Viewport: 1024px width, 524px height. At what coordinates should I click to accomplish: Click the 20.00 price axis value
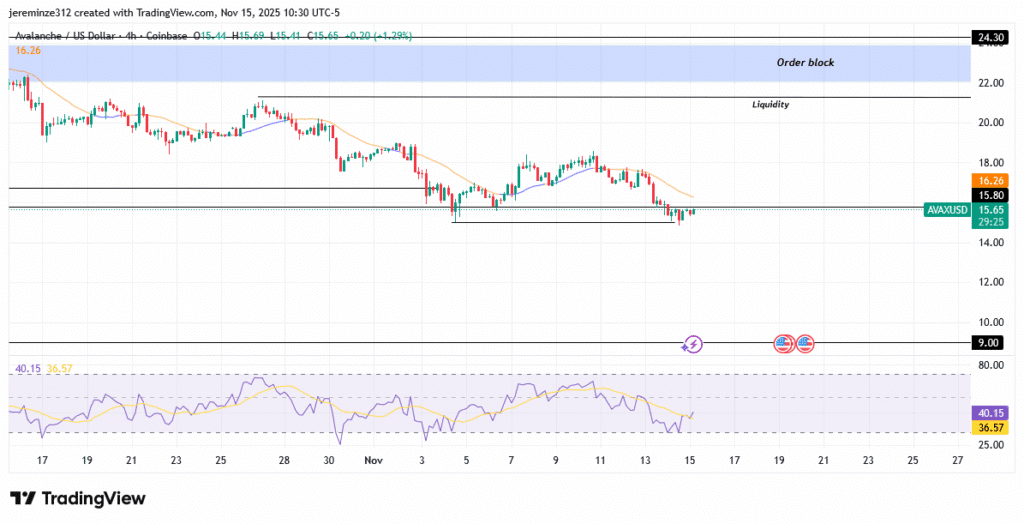991,122
